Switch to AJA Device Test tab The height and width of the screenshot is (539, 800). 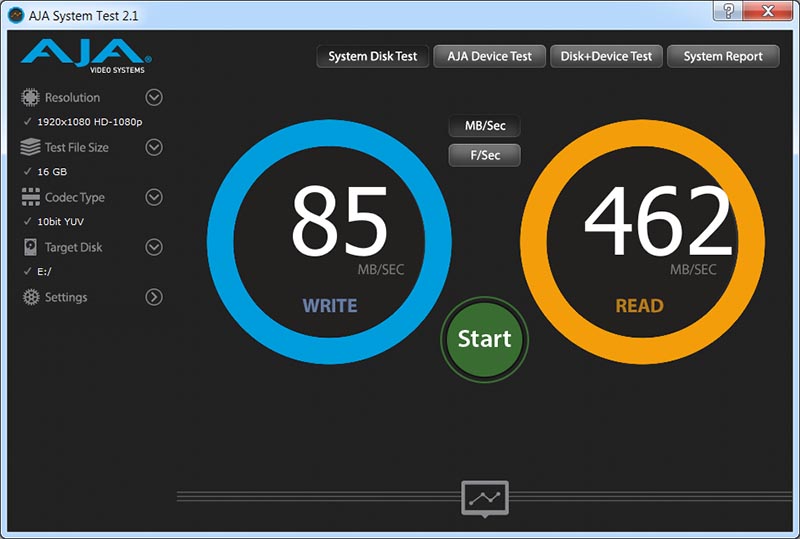point(489,56)
